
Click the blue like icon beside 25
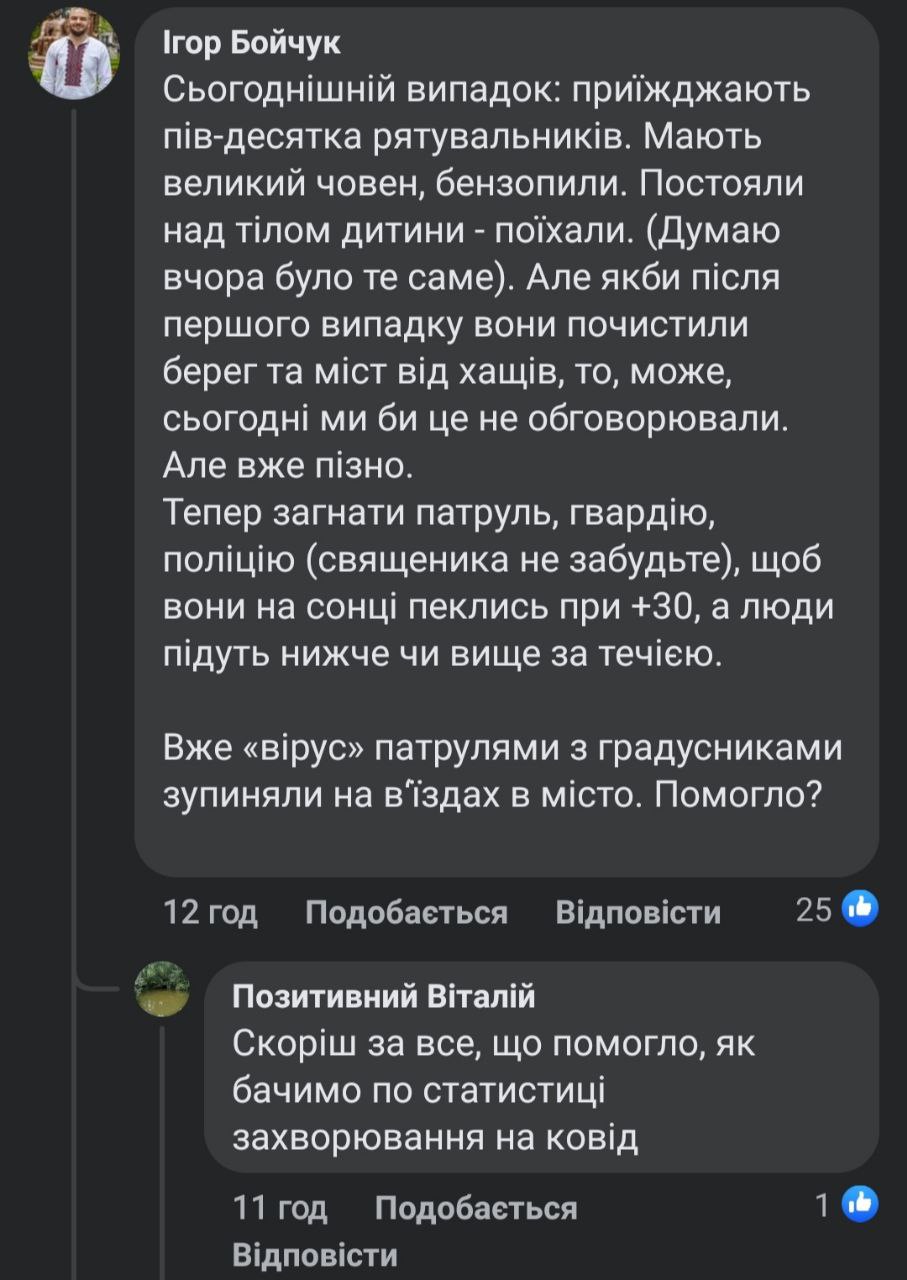[860, 909]
